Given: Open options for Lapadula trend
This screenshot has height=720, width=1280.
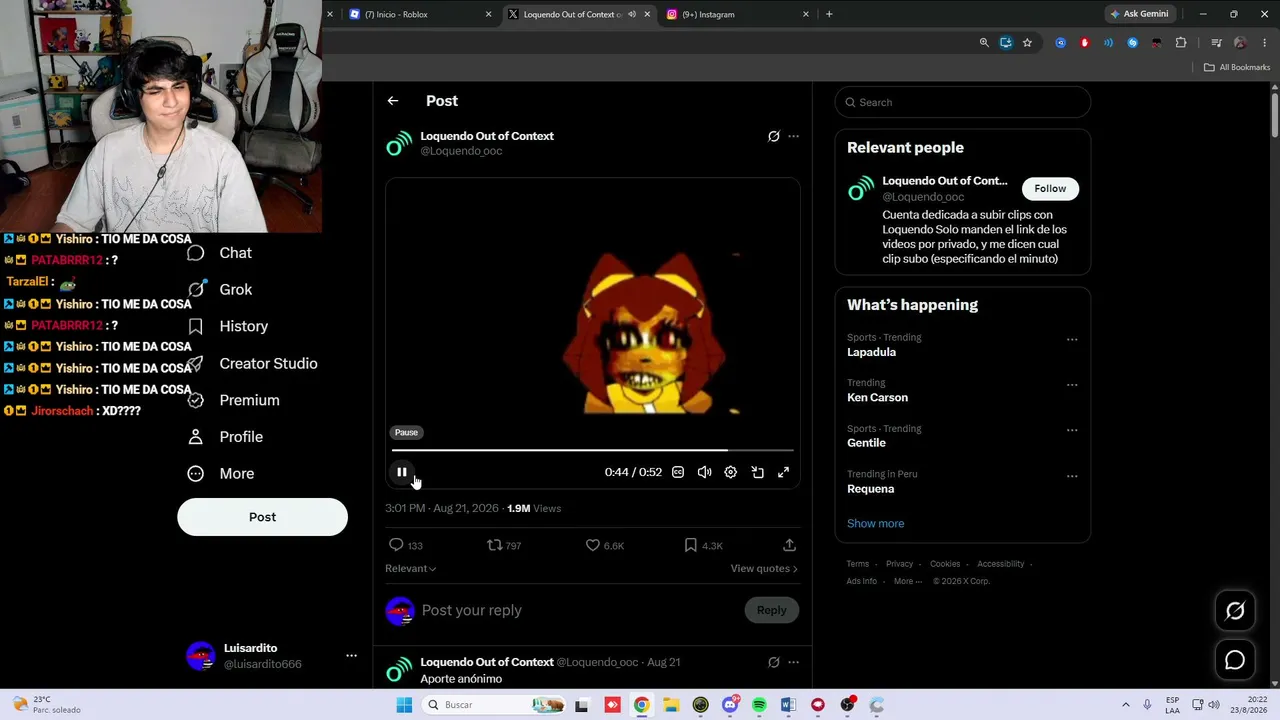Looking at the screenshot, I should click(1072, 339).
